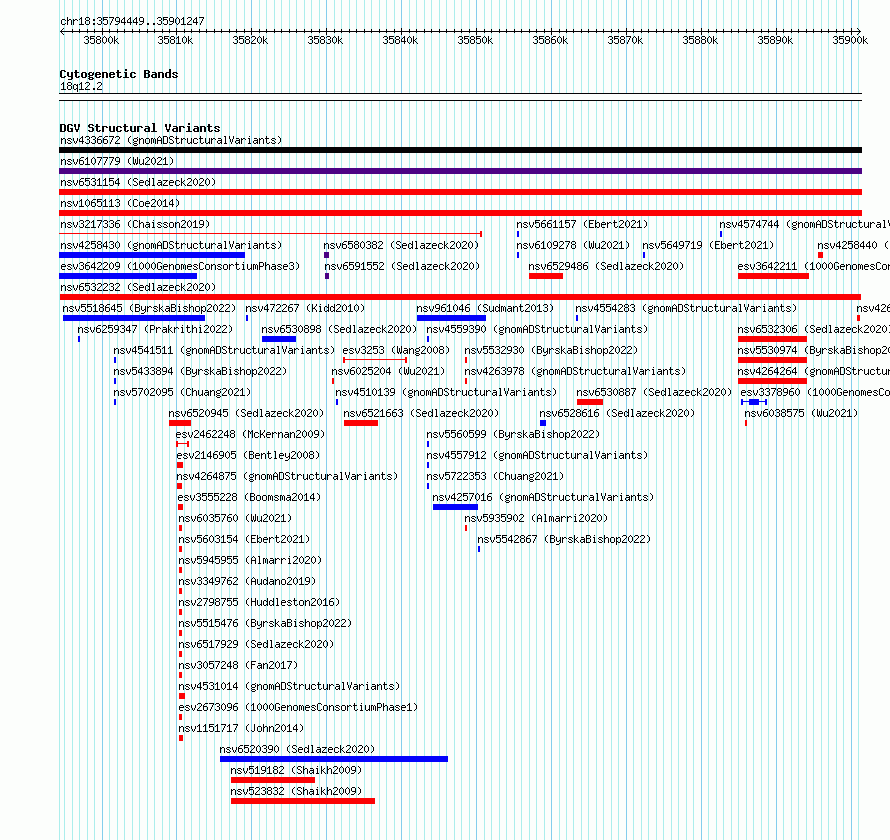Click nsv6520945 (Sedlazeck2020) label

246,413
